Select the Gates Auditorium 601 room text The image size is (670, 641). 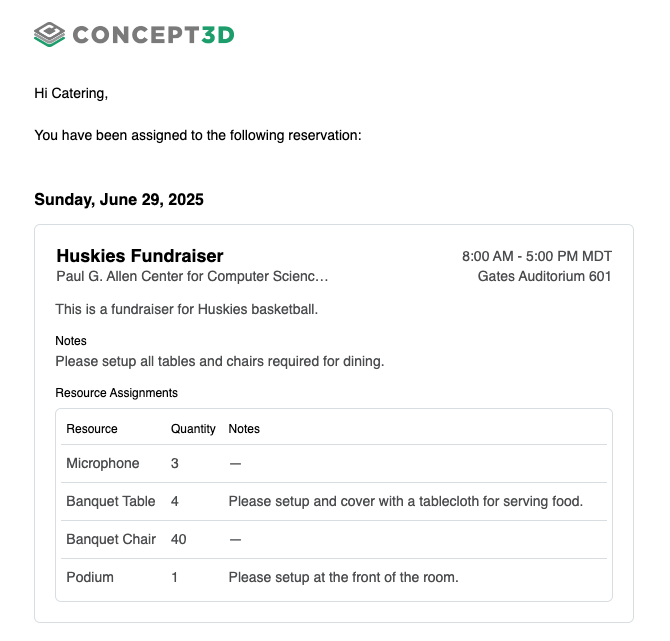pyautogui.click(x=544, y=276)
